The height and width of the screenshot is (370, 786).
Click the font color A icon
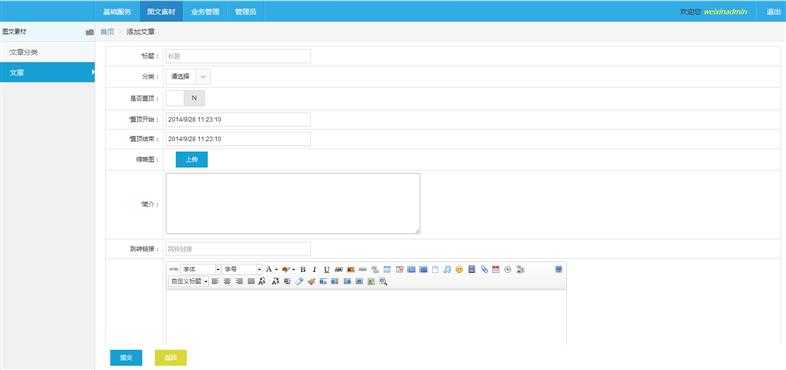click(x=269, y=269)
